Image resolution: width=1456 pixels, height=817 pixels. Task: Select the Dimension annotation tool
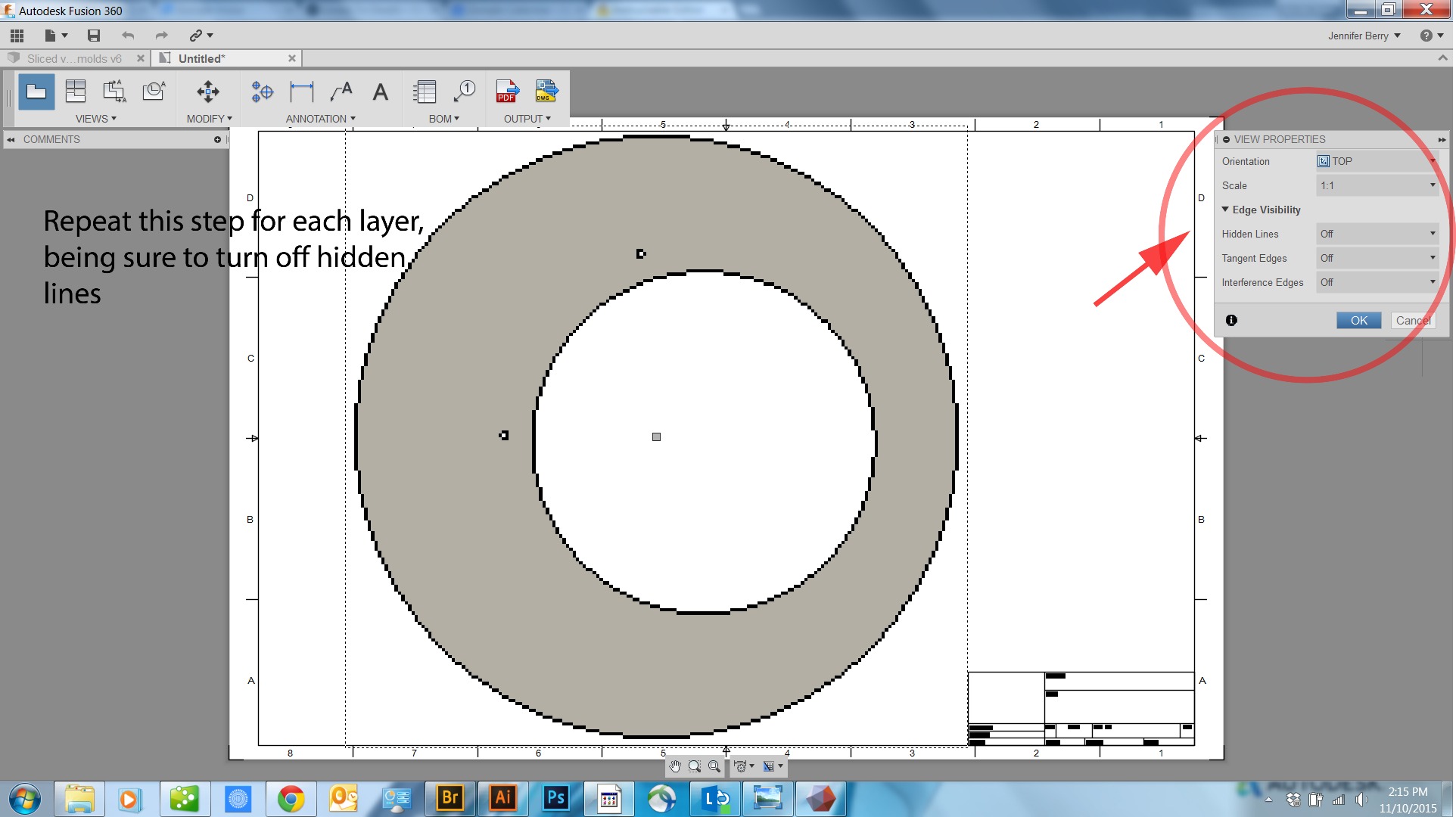(x=301, y=92)
